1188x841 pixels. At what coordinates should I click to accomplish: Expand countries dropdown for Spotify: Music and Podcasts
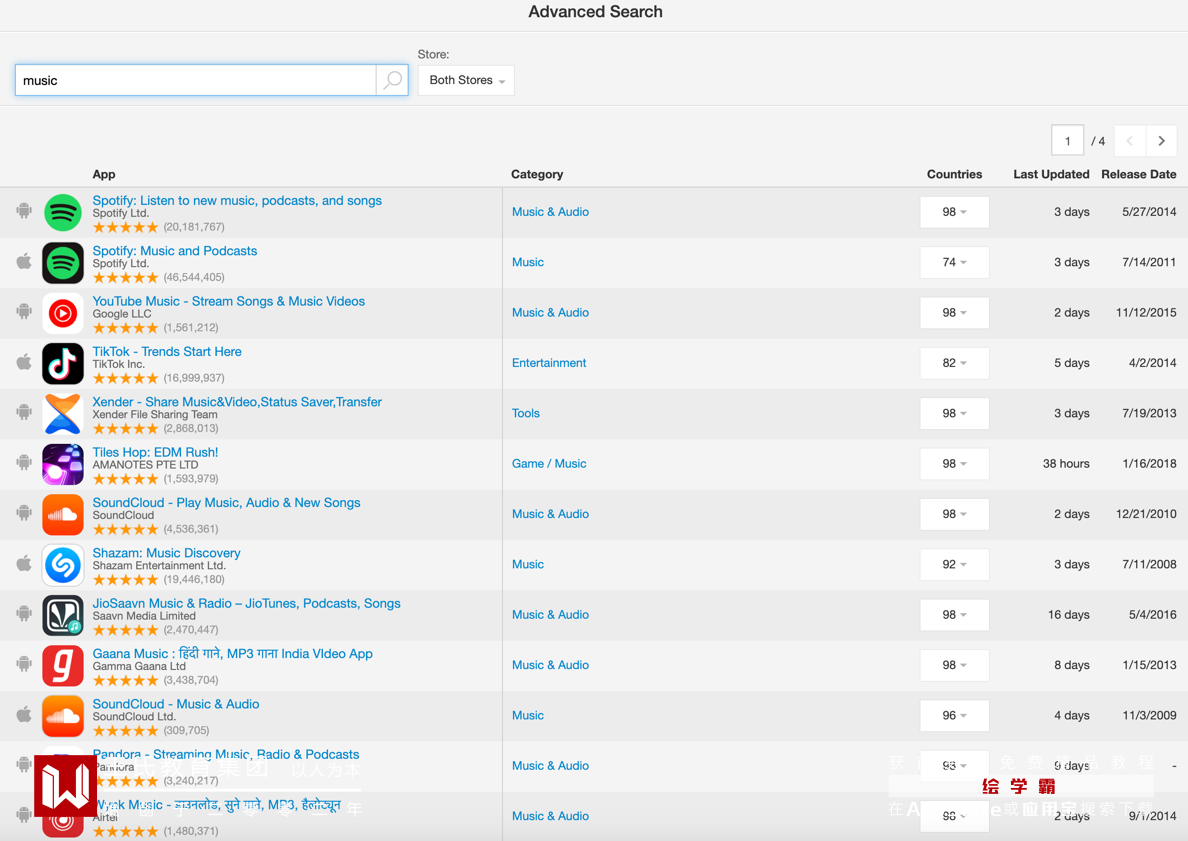[954, 262]
